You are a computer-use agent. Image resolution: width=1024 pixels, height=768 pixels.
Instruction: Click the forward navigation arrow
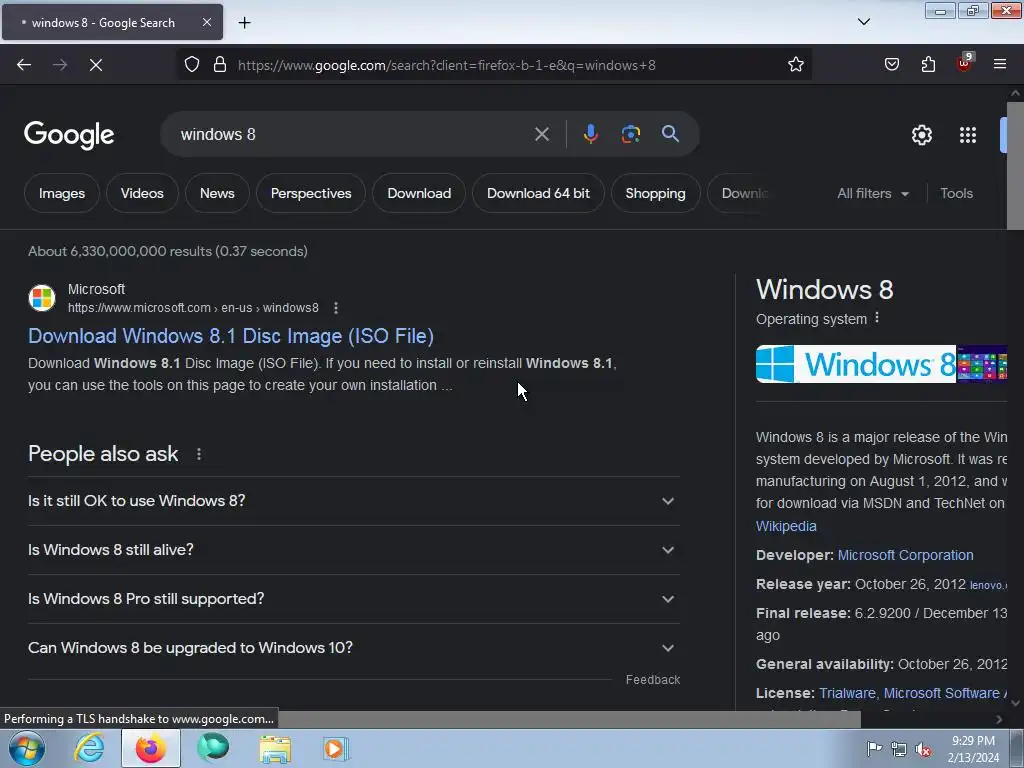tap(60, 65)
